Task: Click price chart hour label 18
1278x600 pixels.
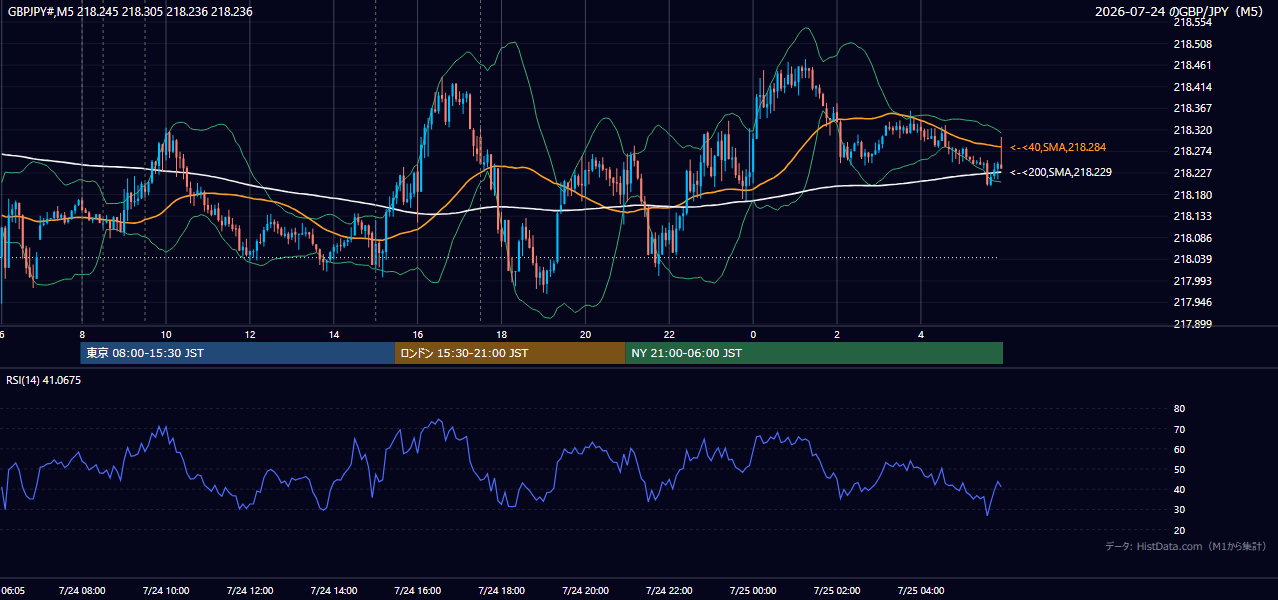Action: point(502,334)
